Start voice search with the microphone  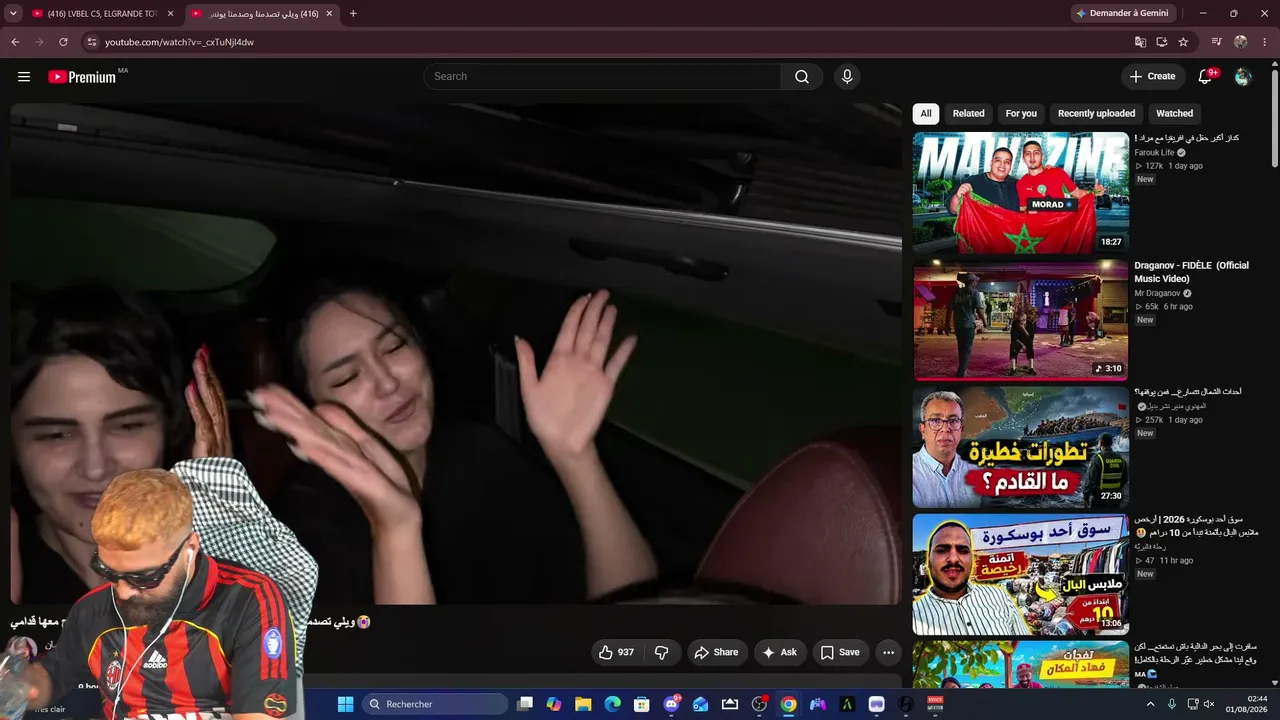click(x=847, y=77)
